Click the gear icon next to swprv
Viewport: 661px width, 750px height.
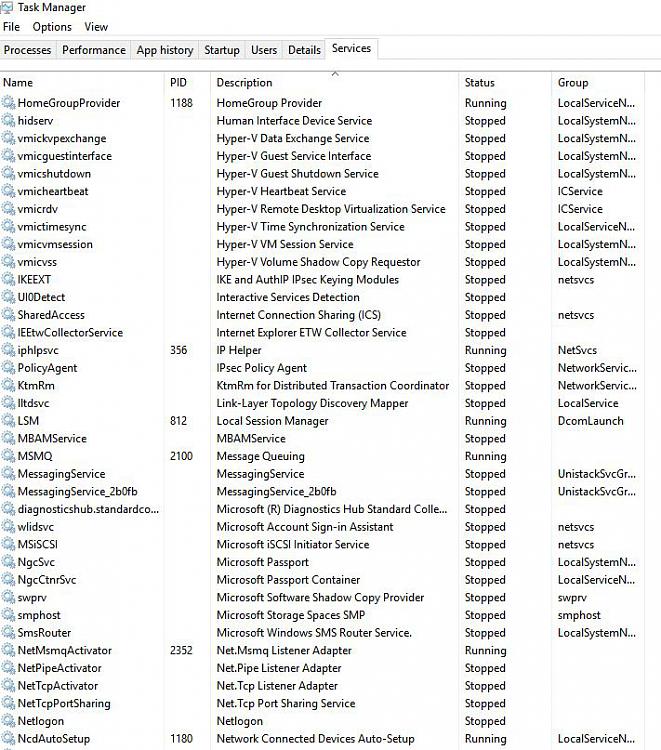(8, 597)
